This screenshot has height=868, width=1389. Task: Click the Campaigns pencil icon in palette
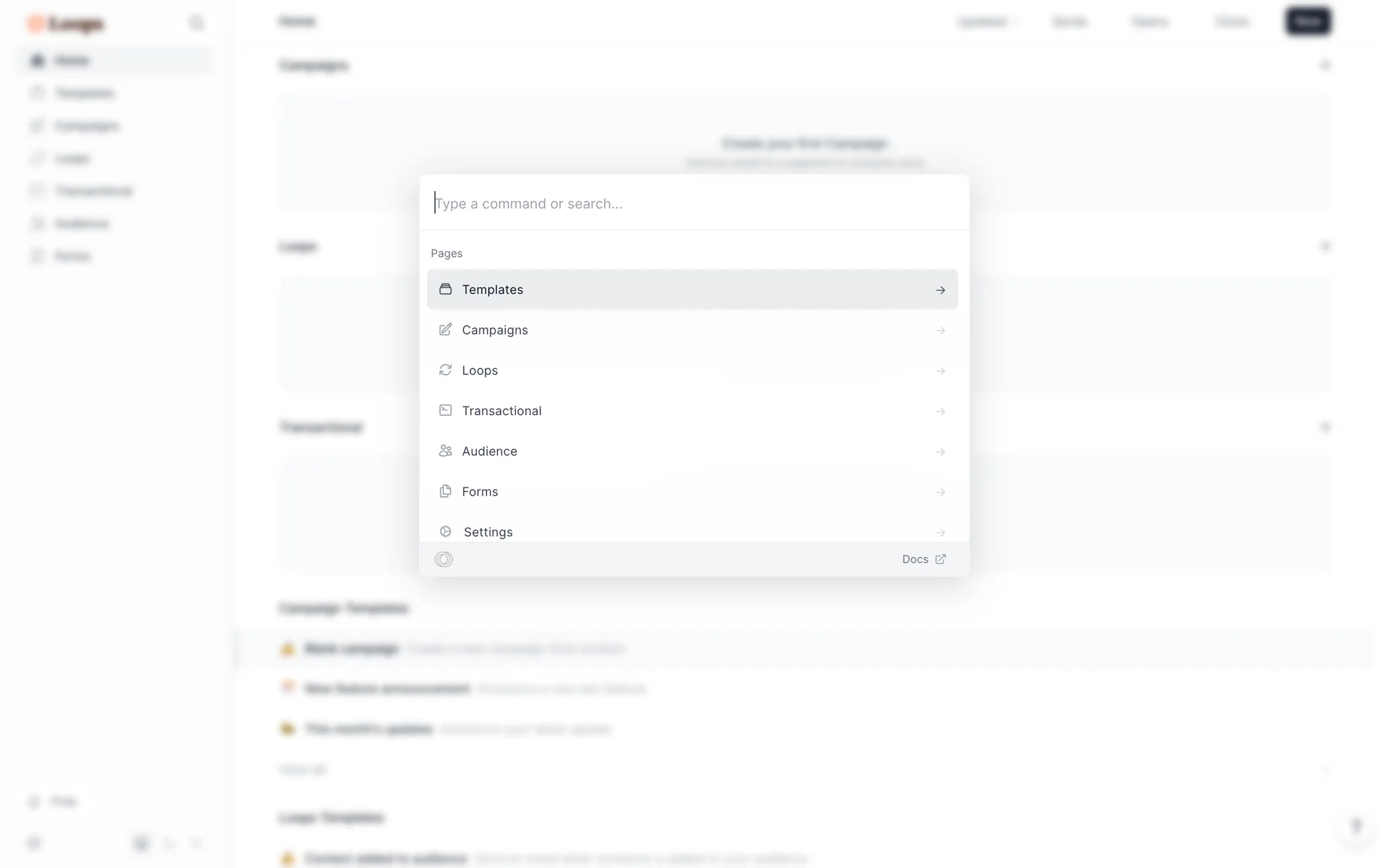tap(446, 330)
